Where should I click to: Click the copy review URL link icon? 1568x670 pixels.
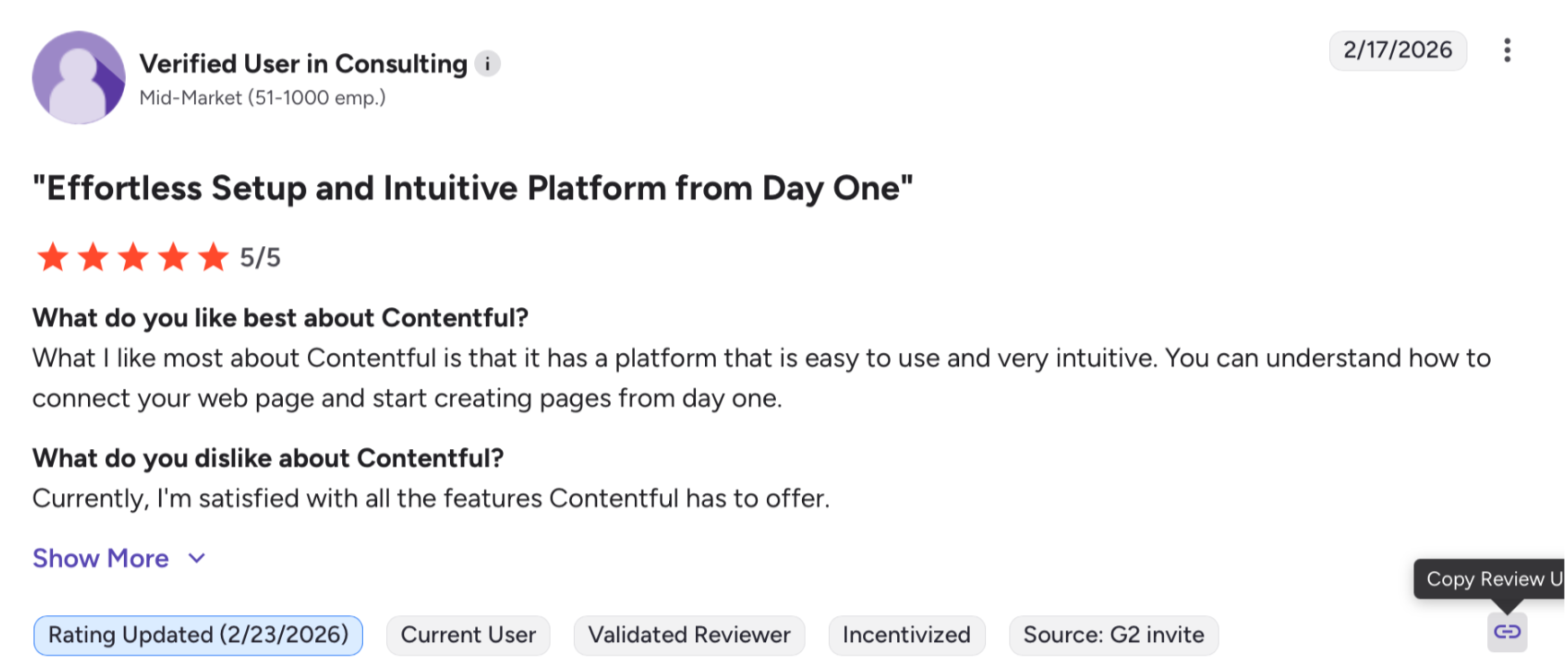[1506, 631]
